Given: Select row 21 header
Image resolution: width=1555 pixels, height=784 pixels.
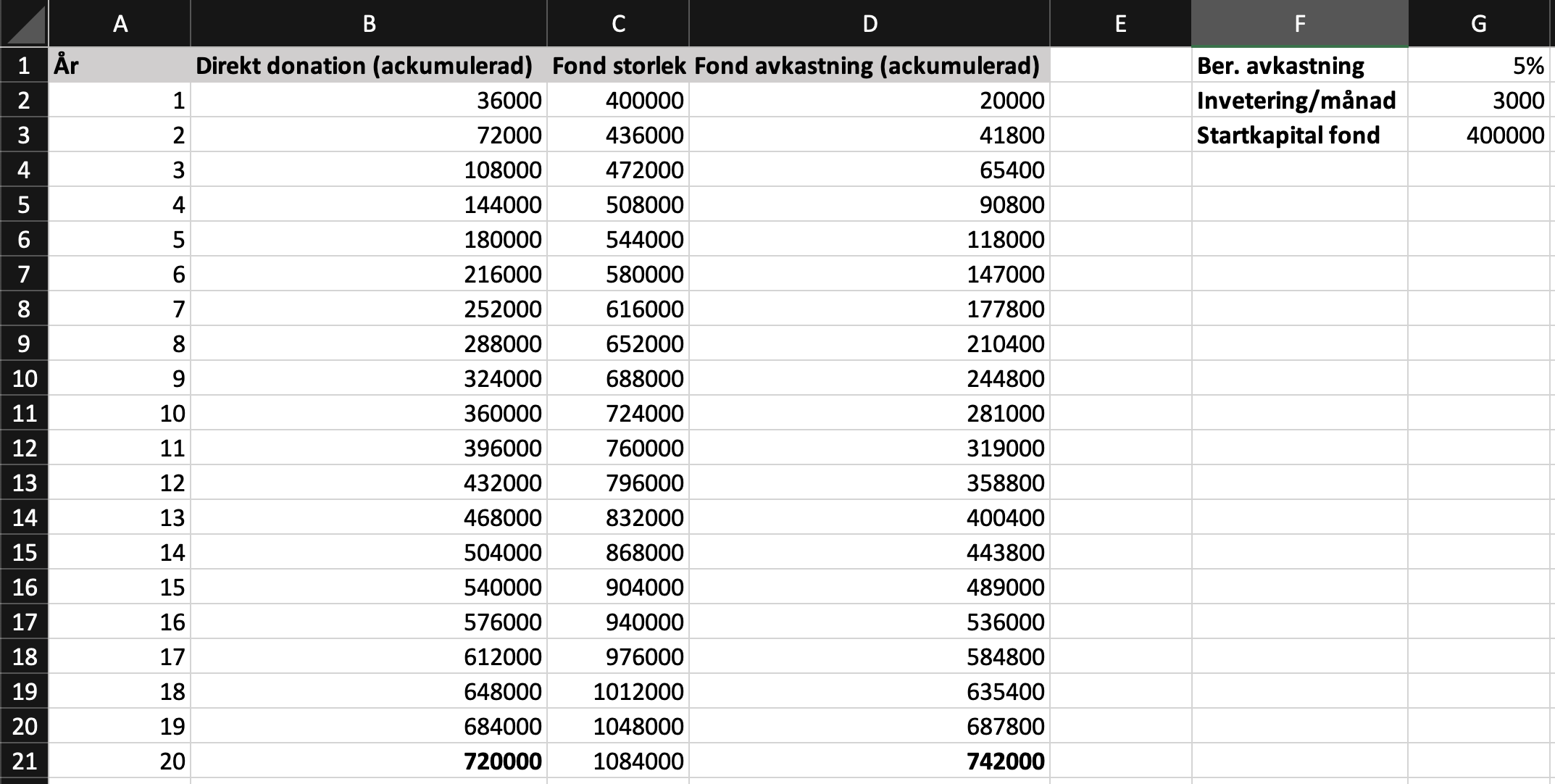Looking at the screenshot, I should click(24, 762).
